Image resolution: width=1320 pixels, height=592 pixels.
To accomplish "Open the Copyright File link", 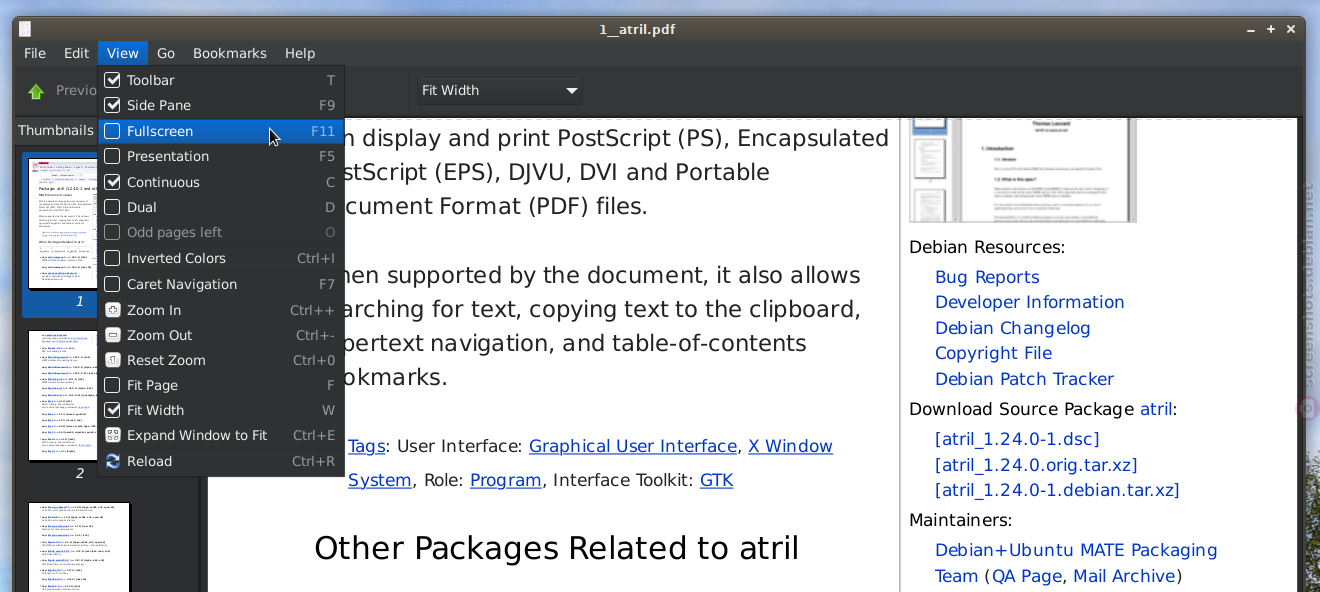I will pyautogui.click(x=994, y=353).
